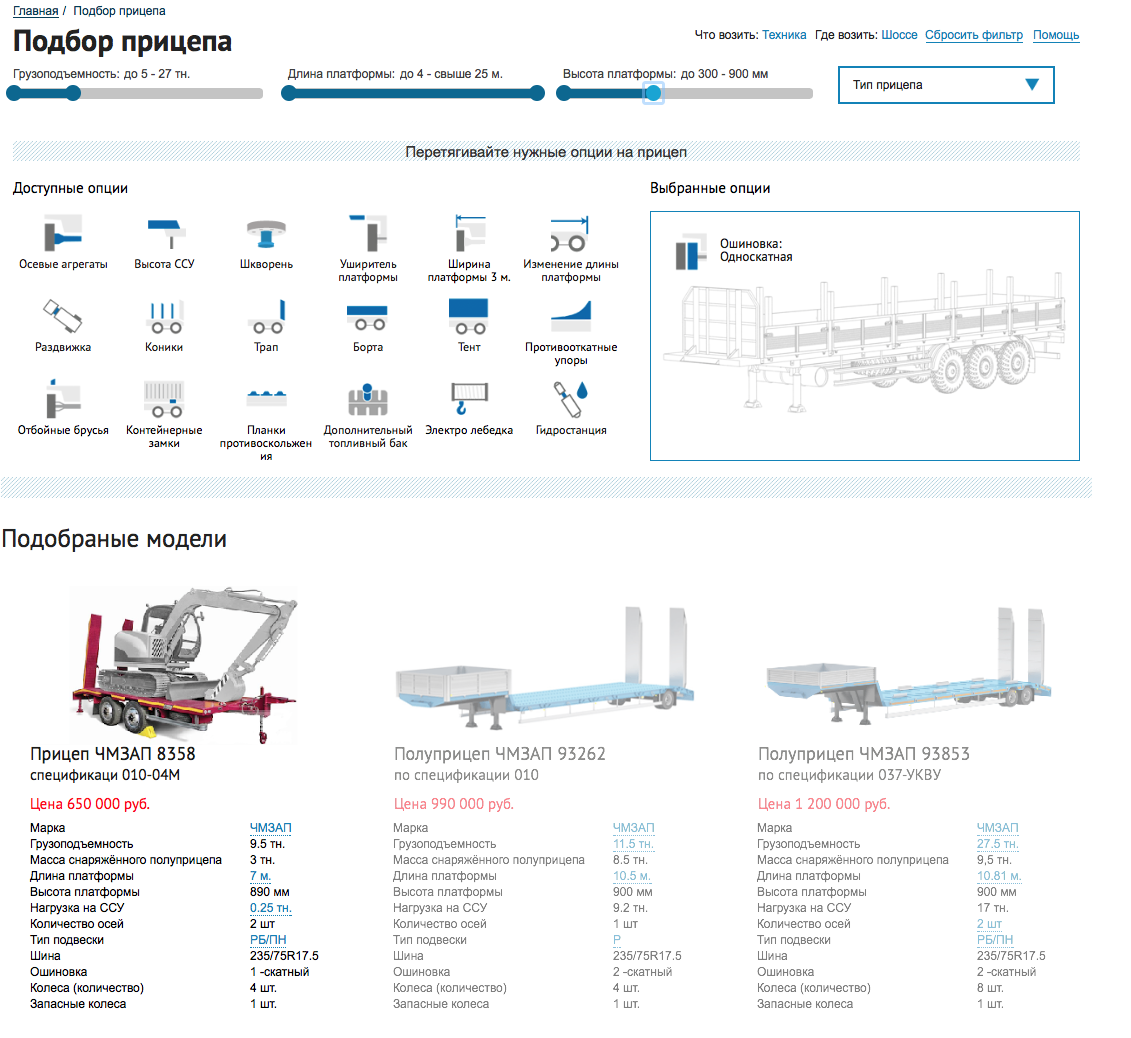Click the 11.5 тн. capacity link
The image size is (1131, 1038).
(x=633, y=843)
